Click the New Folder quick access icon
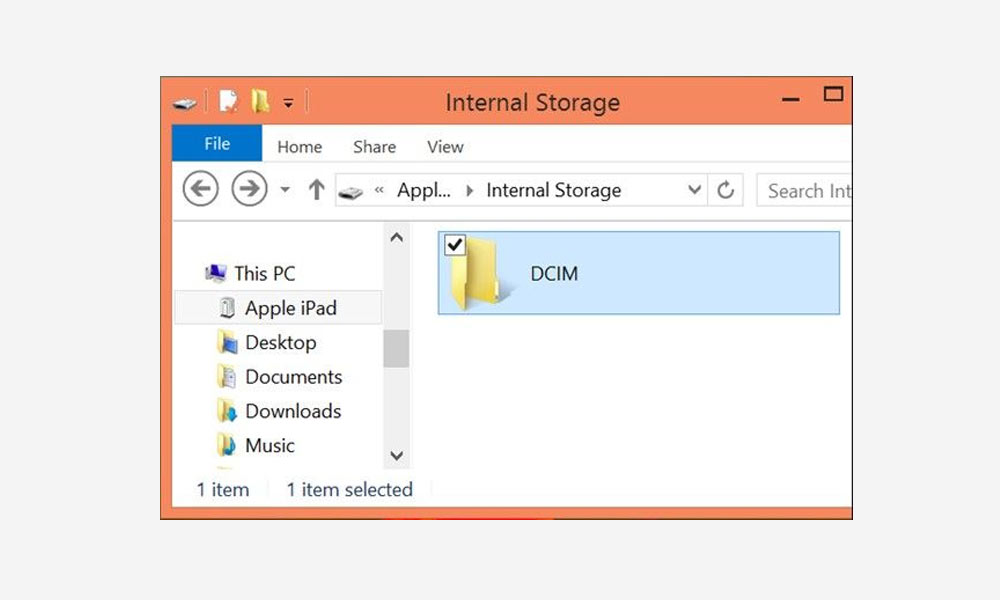Image resolution: width=1000 pixels, height=600 pixels. [260, 101]
